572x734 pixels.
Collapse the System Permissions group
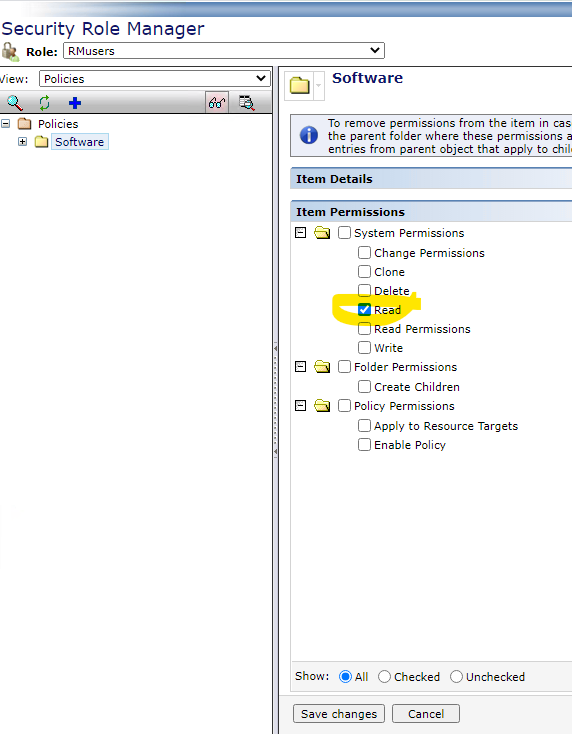[x=301, y=232]
